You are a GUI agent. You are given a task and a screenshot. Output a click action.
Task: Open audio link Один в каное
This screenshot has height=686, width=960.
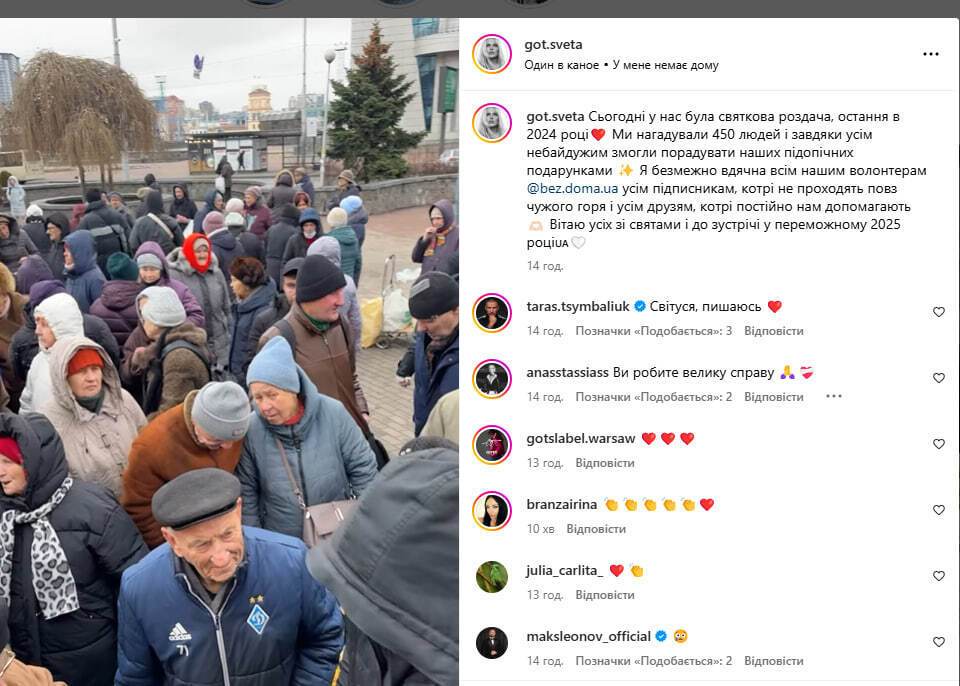561,65
